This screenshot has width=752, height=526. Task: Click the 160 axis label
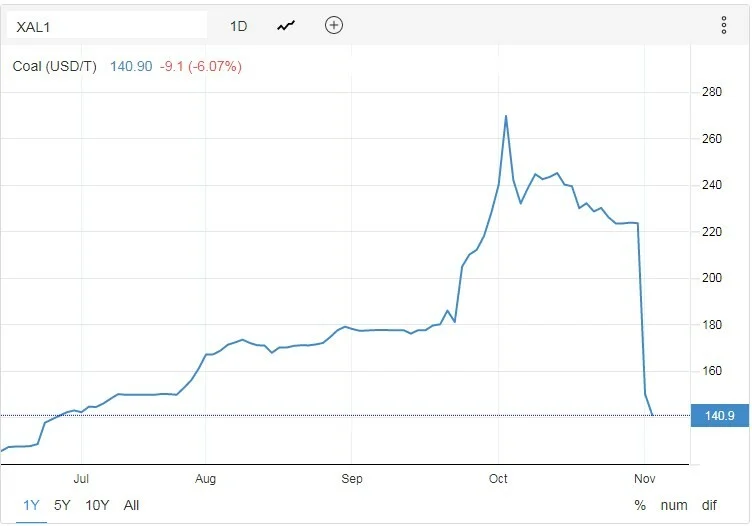tap(712, 371)
